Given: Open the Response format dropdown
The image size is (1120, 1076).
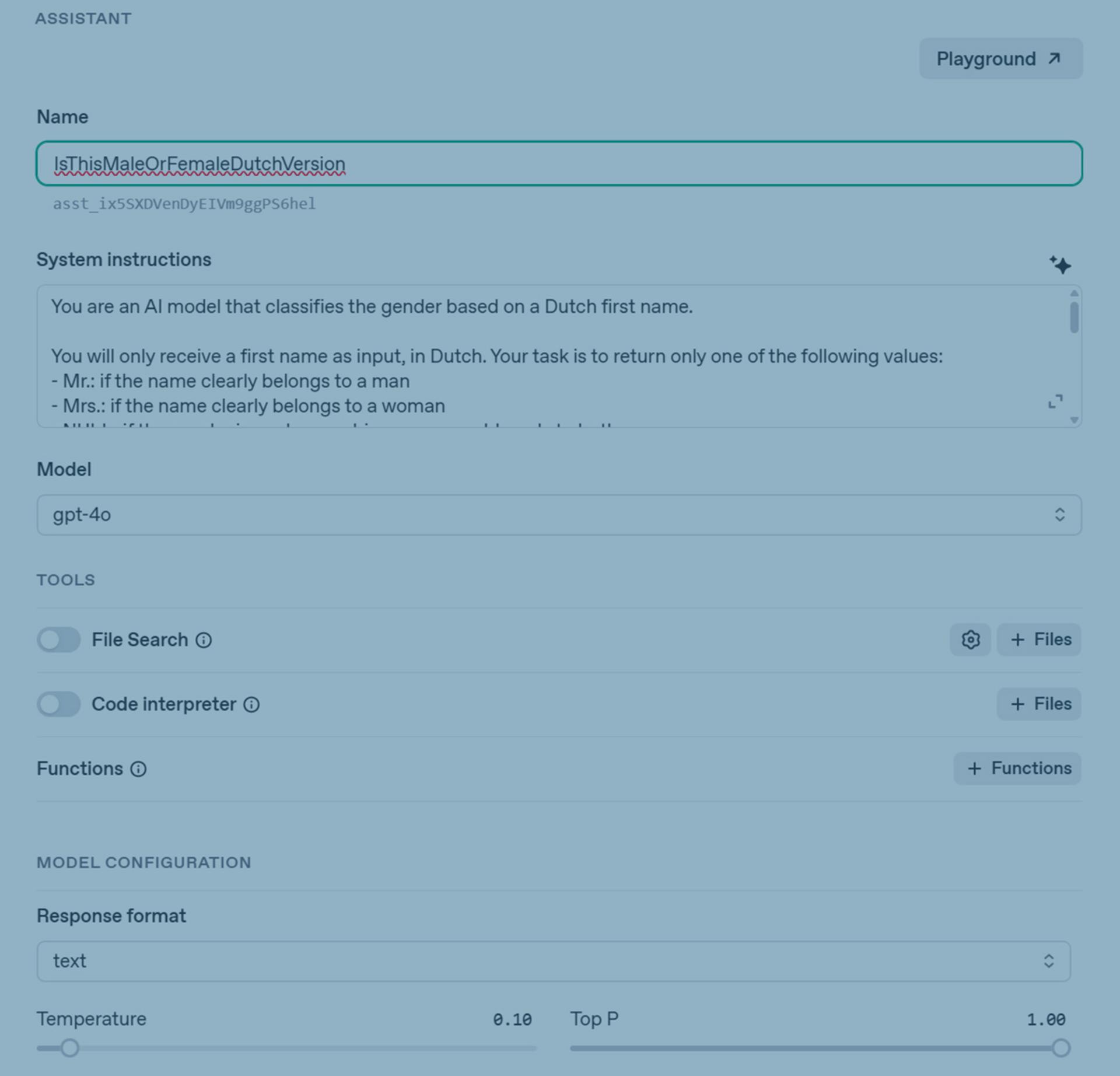Looking at the screenshot, I should tap(553, 961).
